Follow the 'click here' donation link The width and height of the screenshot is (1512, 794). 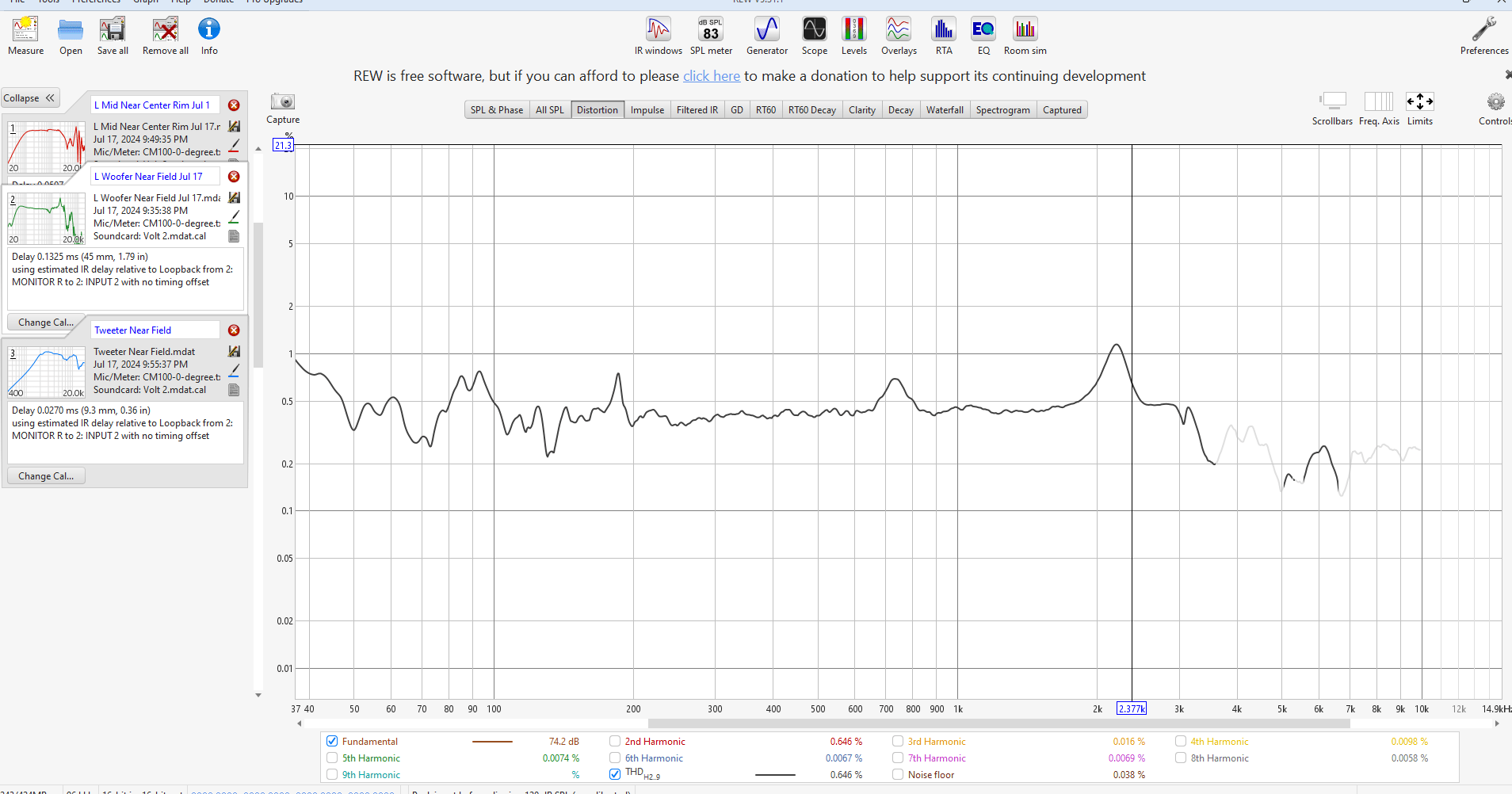(712, 76)
